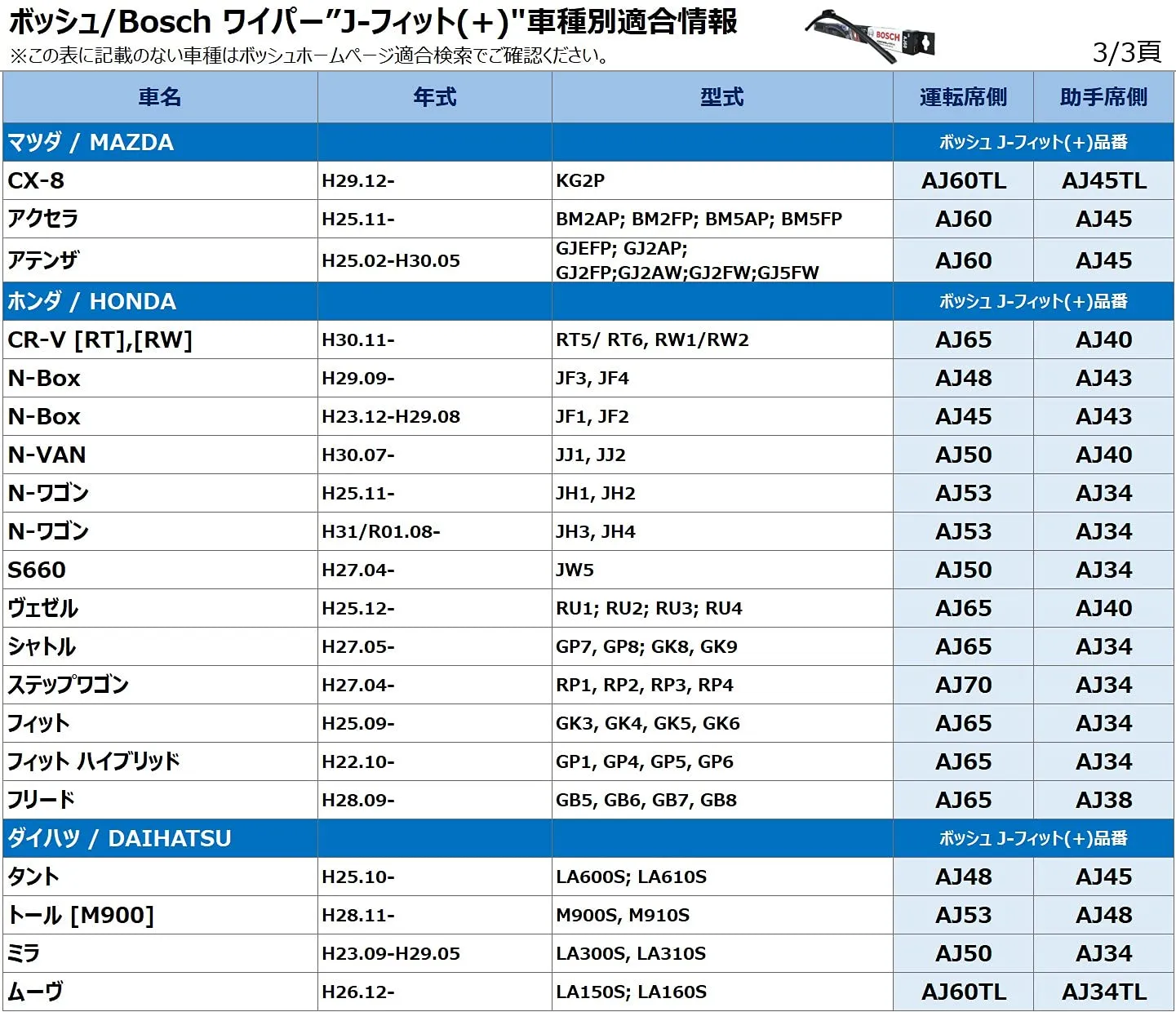
Task: Click the 3/3頁 page indicator
Action: 1127,52
